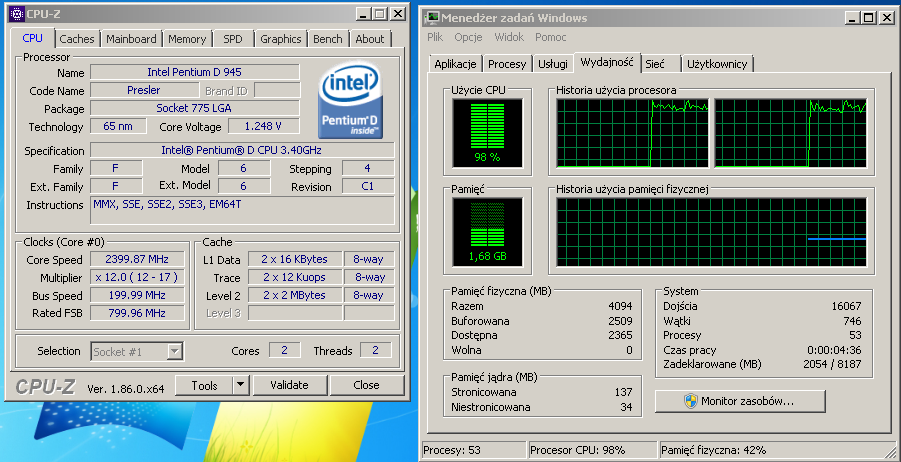This screenshot has width=901, height=462.
Task: Open the Użytkownicy tab
Action: (717, 64)
